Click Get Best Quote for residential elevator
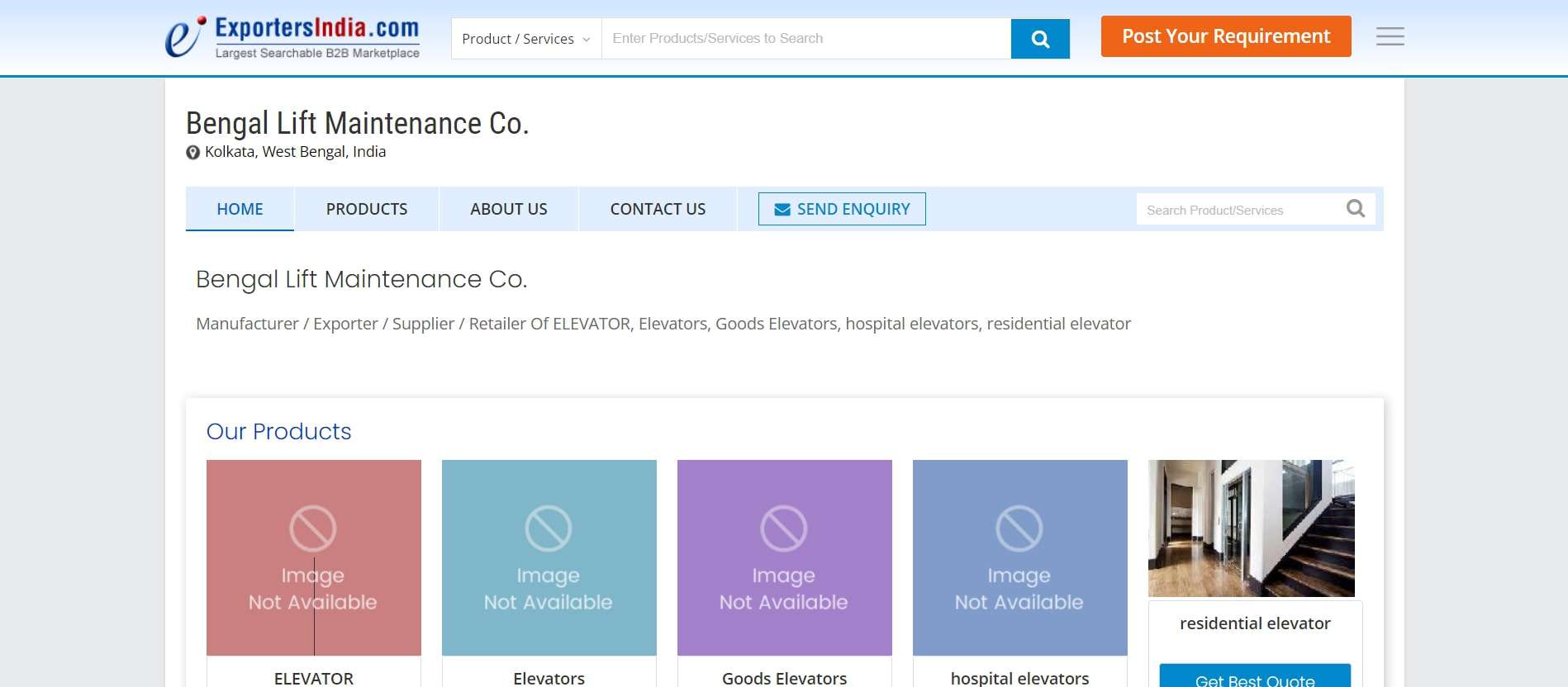Screen dimensions: 1568x687 (1254, 677)
